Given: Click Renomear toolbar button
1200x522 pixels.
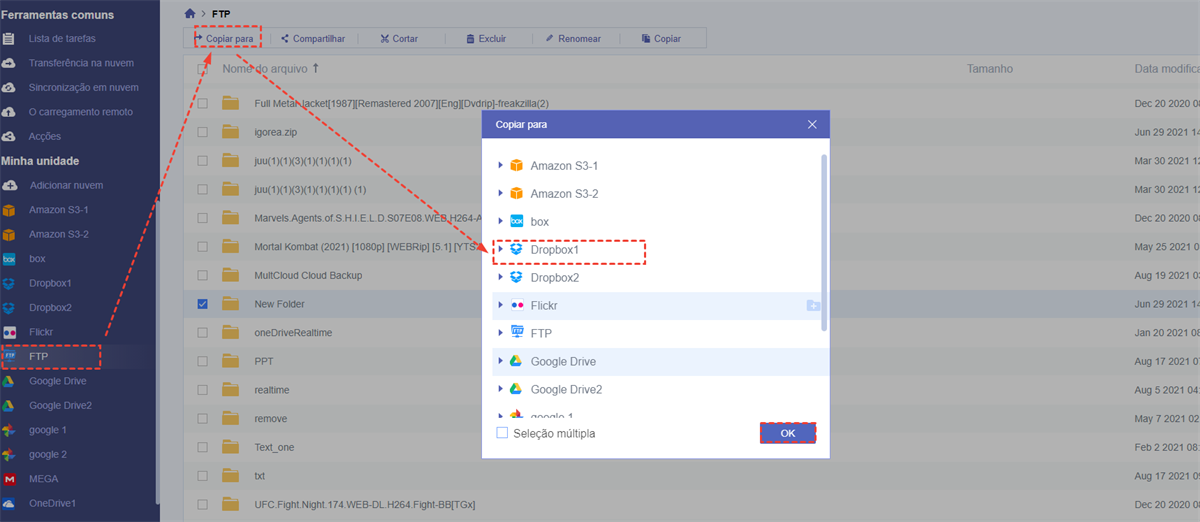Looking at the screenshot, I should [573, 38].
